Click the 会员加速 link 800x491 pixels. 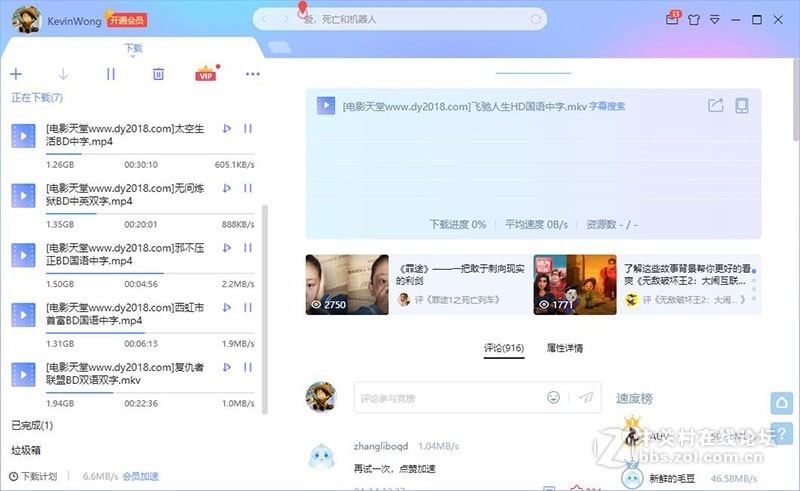(140, 476)
